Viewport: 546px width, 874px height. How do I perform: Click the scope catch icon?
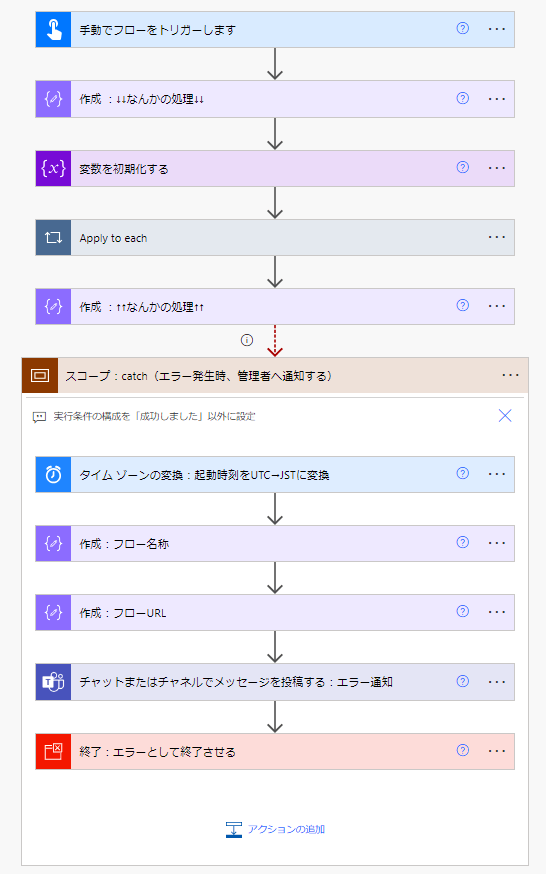(40, 376)
